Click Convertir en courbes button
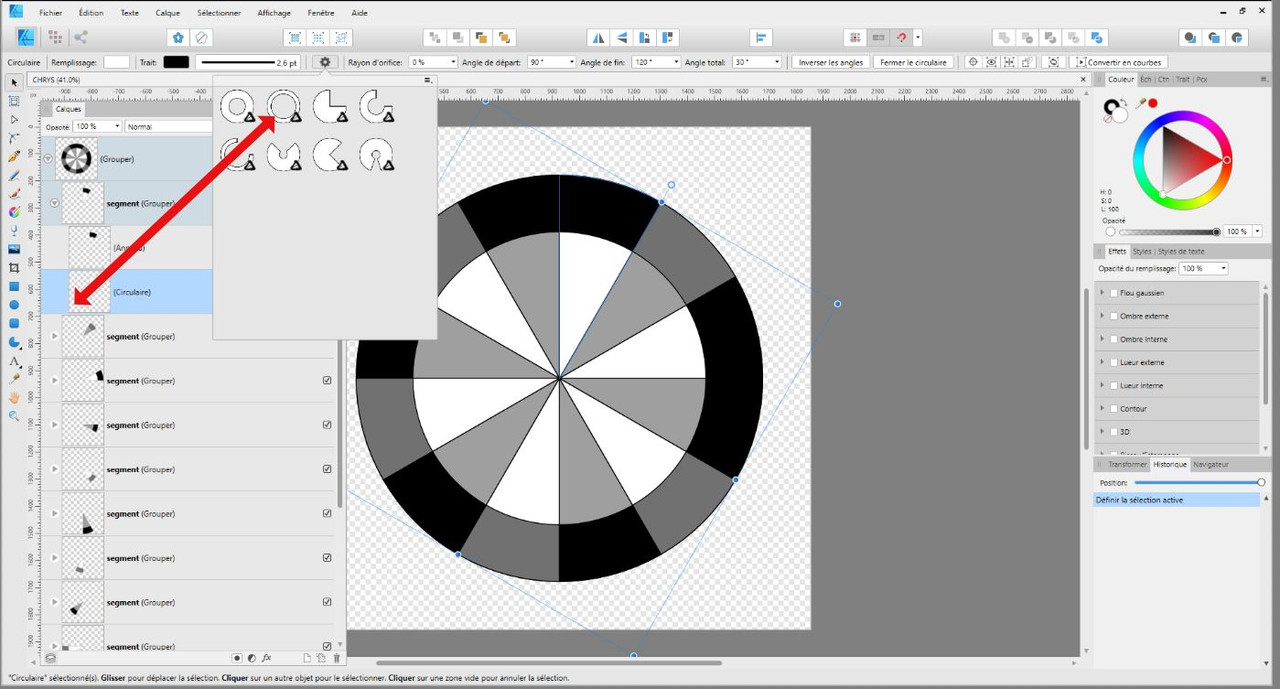The width and height of the screenshot is (1280, 689). (1124, 62)
